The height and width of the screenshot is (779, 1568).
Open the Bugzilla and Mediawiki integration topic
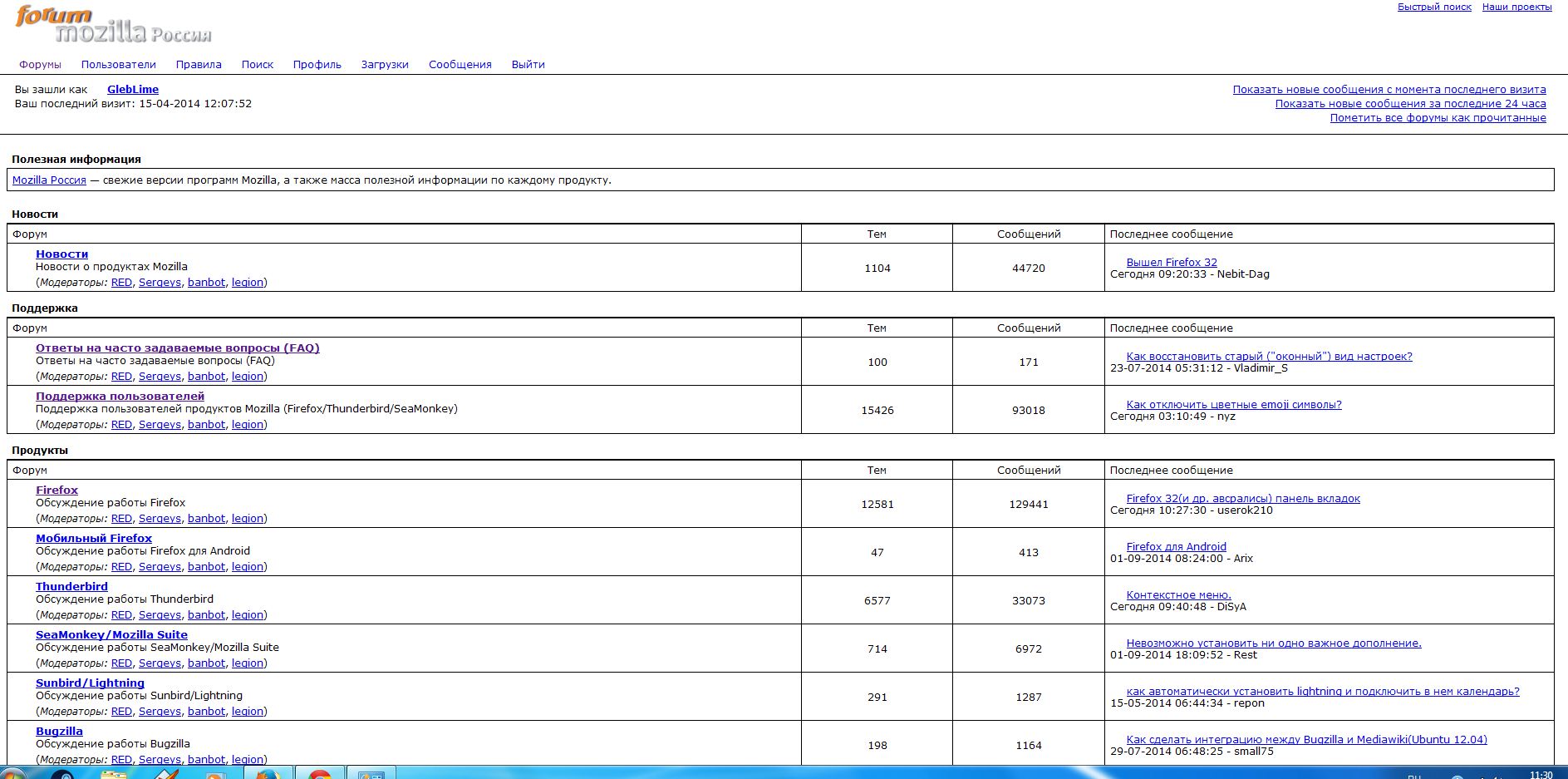point(1307,739)
